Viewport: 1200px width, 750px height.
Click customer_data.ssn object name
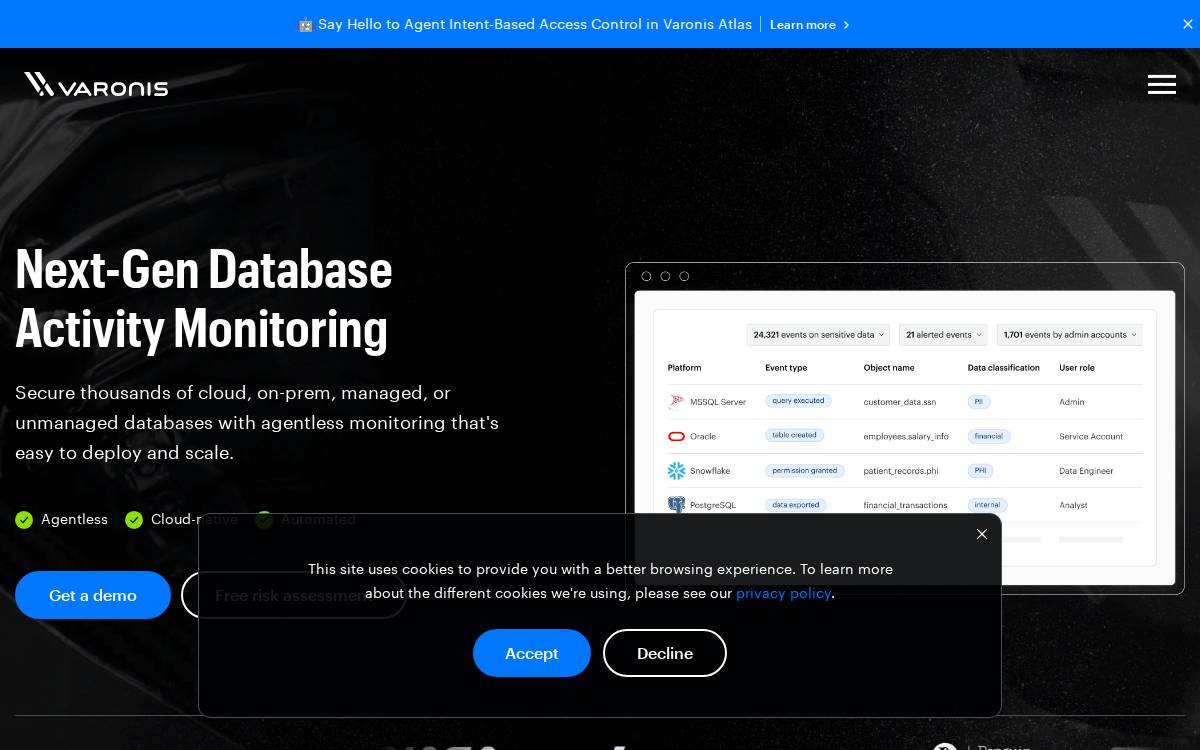(900, 402)
